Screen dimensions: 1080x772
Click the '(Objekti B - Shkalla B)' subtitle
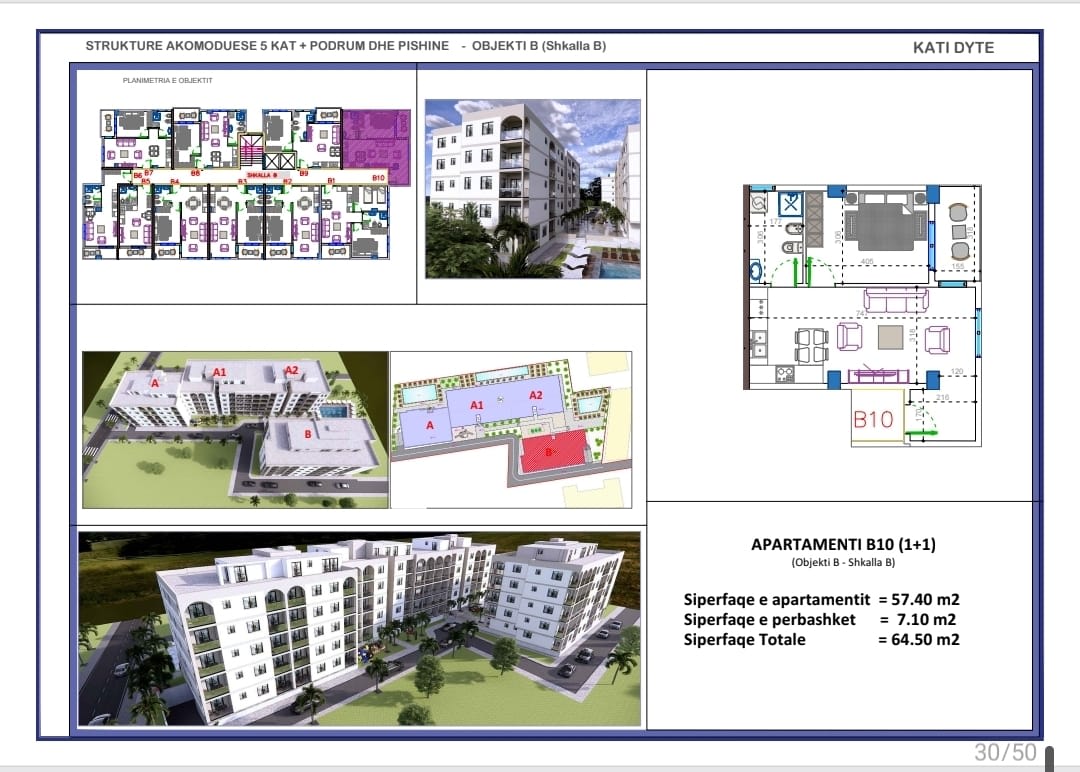(843, 562)
